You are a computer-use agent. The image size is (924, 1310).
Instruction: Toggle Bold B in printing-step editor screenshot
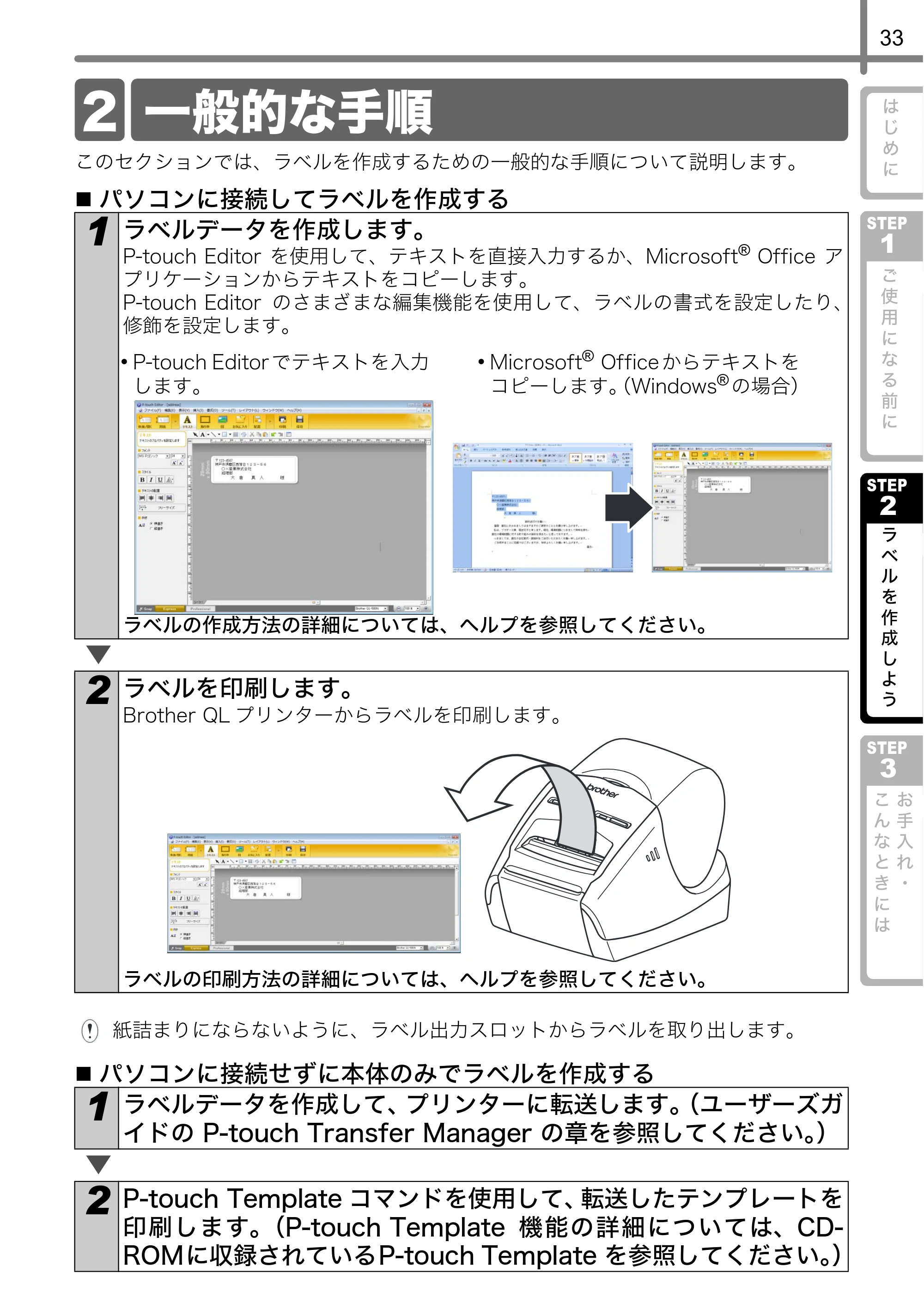pos(174,898)
